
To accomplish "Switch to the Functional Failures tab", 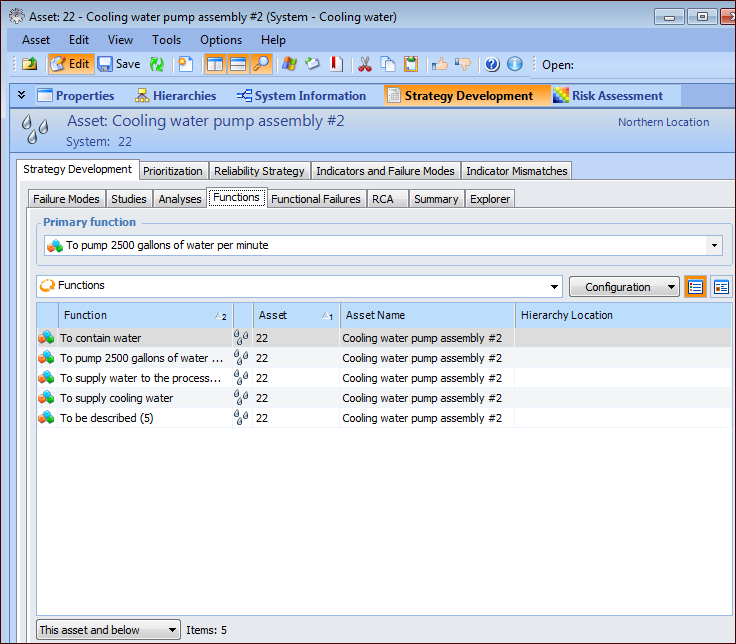I will 316,199.
